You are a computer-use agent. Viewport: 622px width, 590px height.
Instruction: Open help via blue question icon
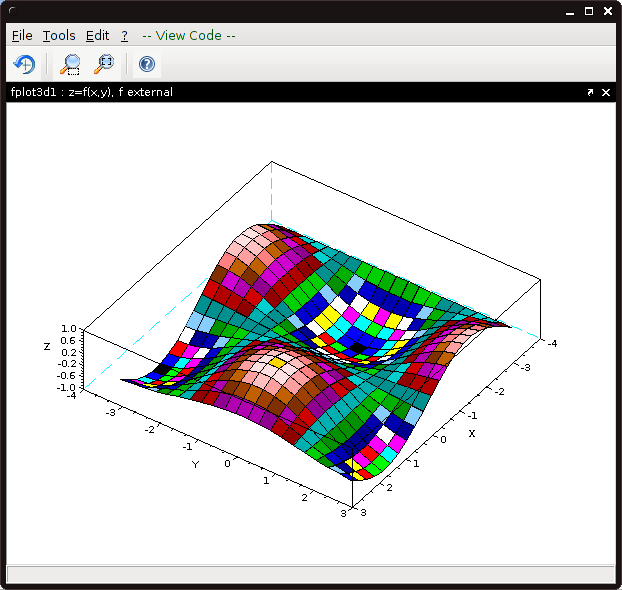click(x=147, y=65)
